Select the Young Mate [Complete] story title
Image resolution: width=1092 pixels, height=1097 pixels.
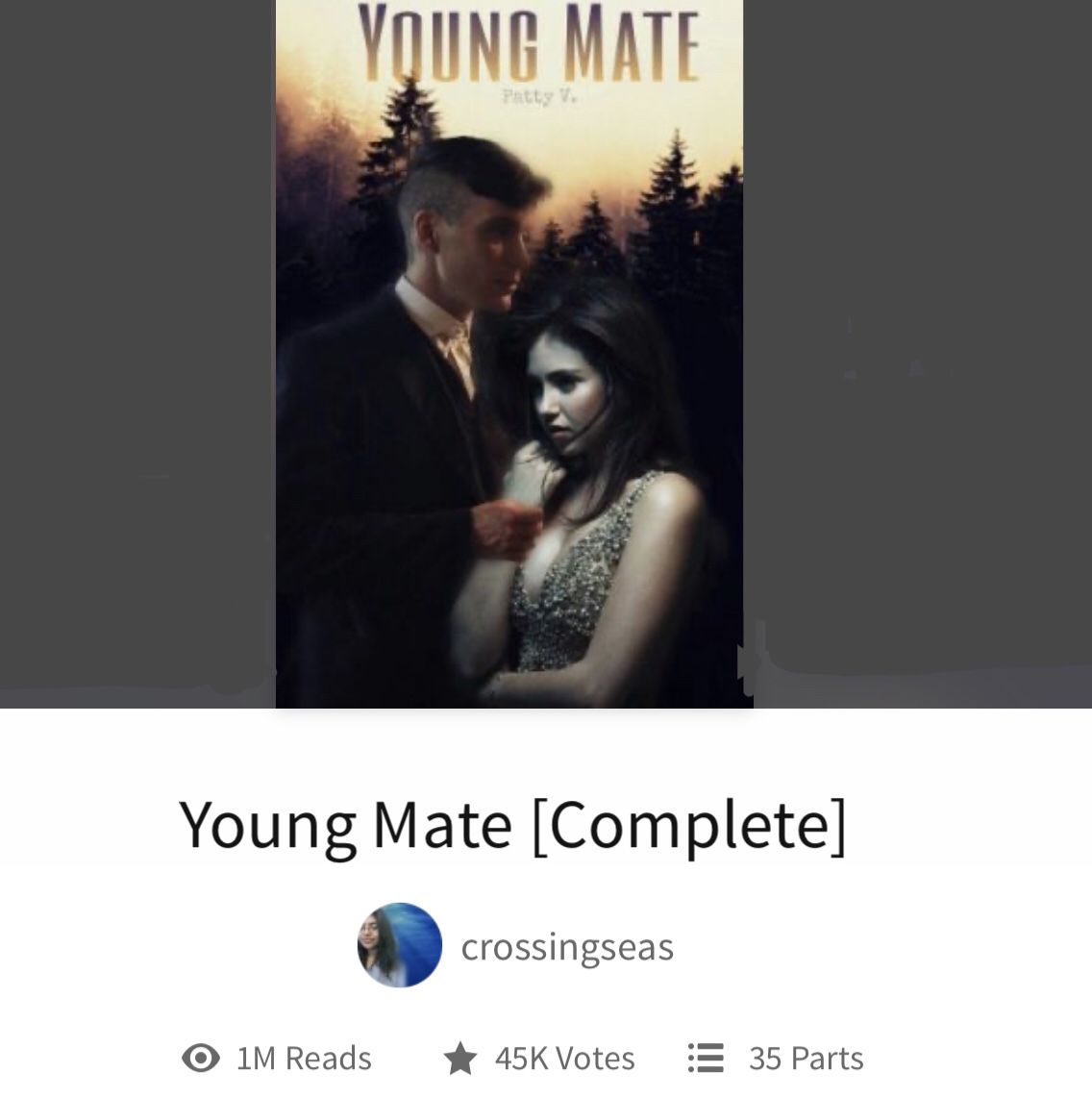[512, 826]
